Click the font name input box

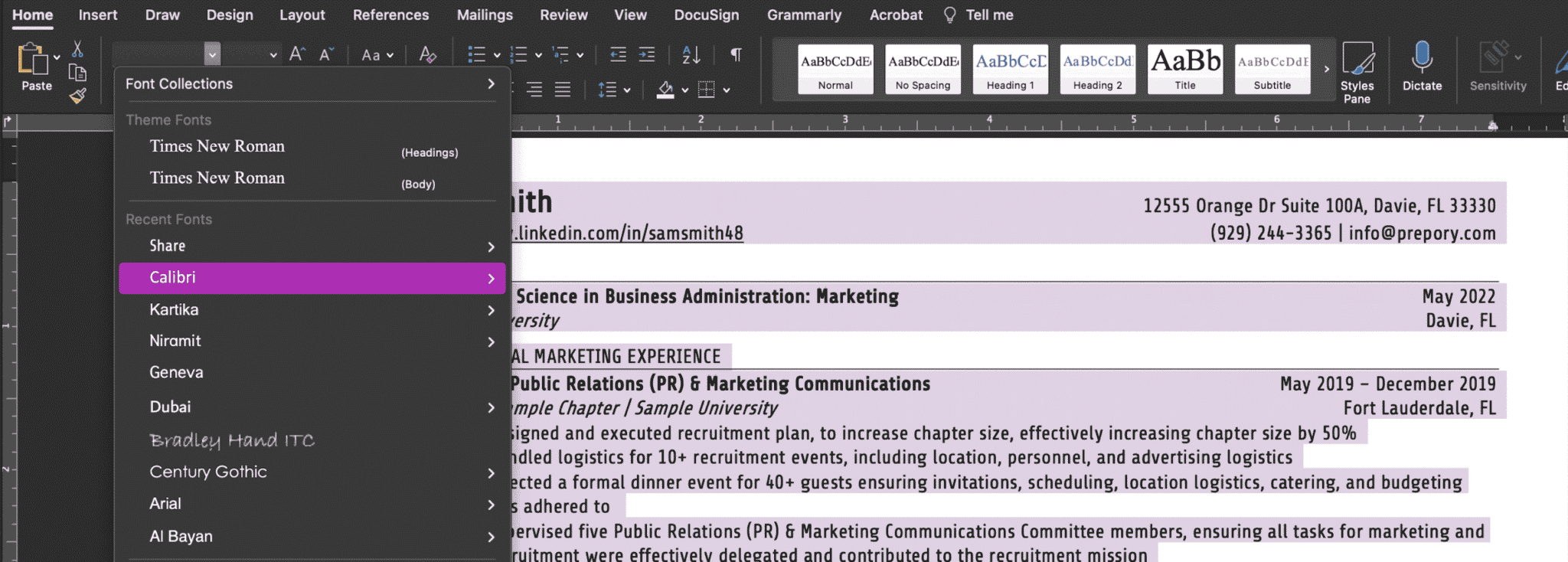point(158,54)
